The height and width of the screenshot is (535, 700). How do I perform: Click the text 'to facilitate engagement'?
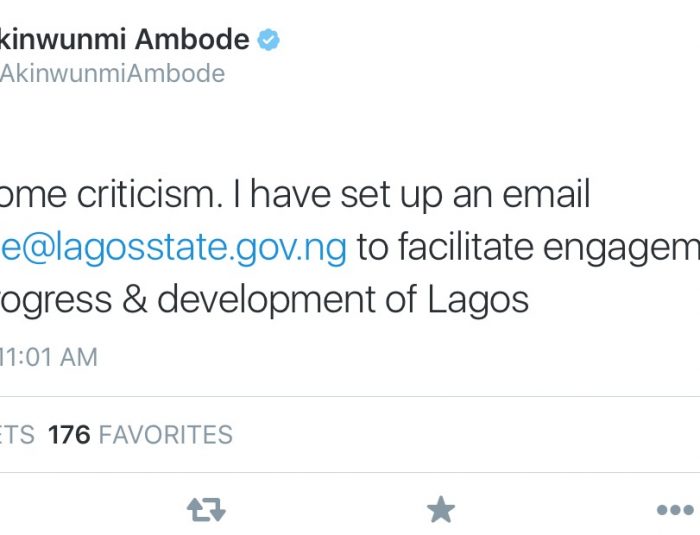528,248
